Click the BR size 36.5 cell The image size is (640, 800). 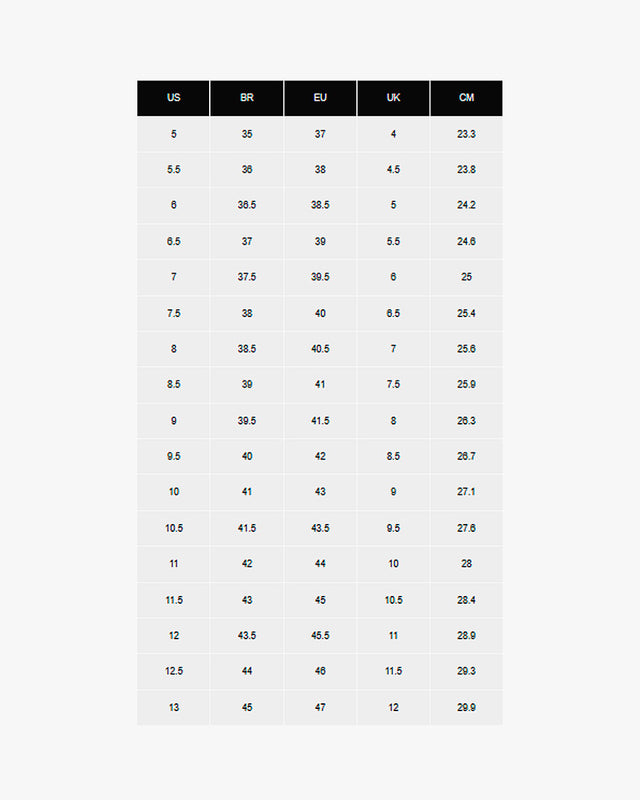pyautogui.click(x=247, y=205)
